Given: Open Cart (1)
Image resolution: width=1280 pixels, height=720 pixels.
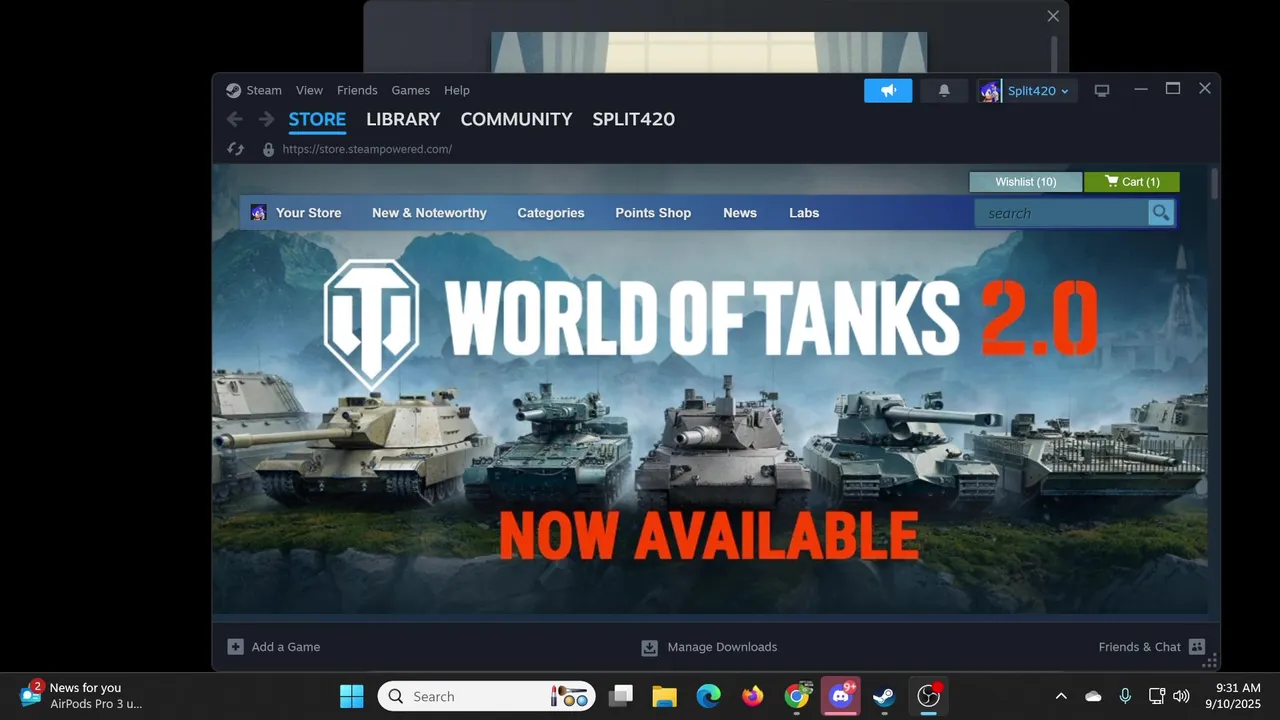Looking at the screenshot, I should 1132,182.
